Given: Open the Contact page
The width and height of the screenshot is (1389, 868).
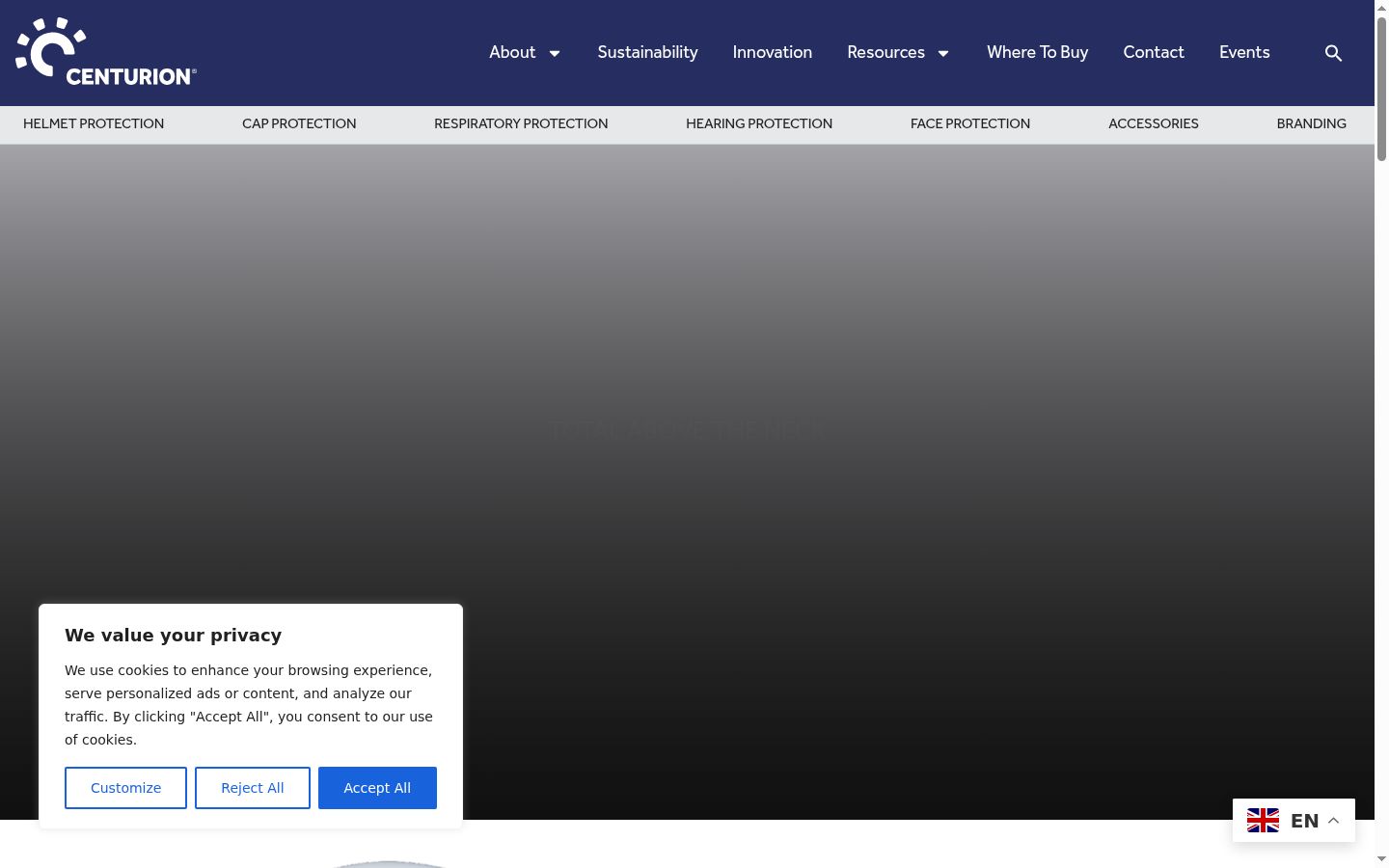Looking at the screenshot, I should 1154,52.
